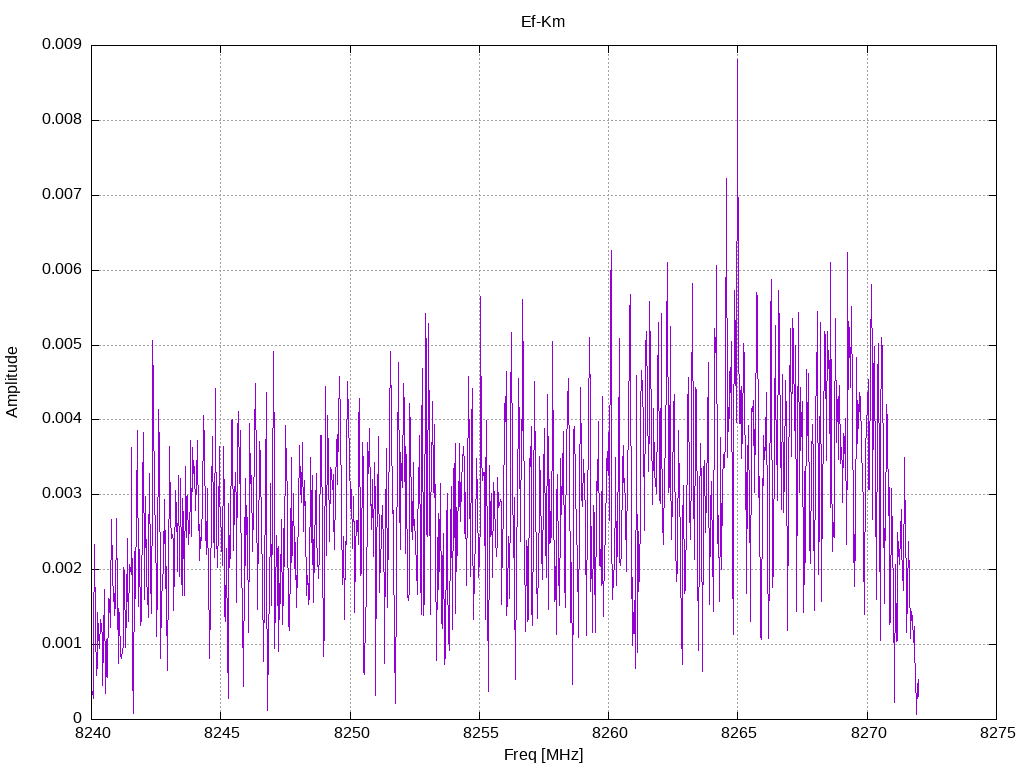Screen dimensions: 1024x768
Task: Click the tallest spectrum peak near 8265 MHz
Action: pyautogui.click(x=737, y=60)
